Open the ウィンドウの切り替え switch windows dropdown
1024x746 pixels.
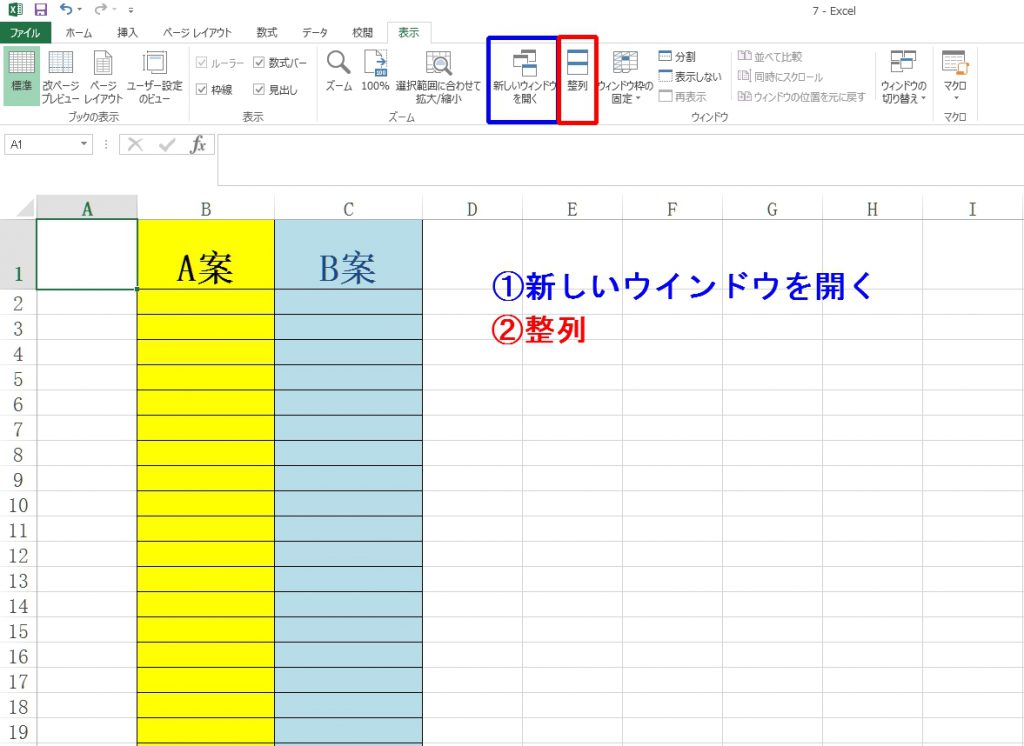point(903,78)
